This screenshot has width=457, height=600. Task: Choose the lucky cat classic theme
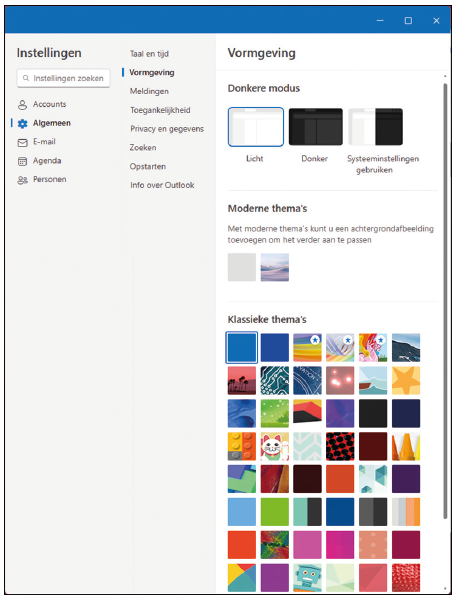[x=274, y=446]
